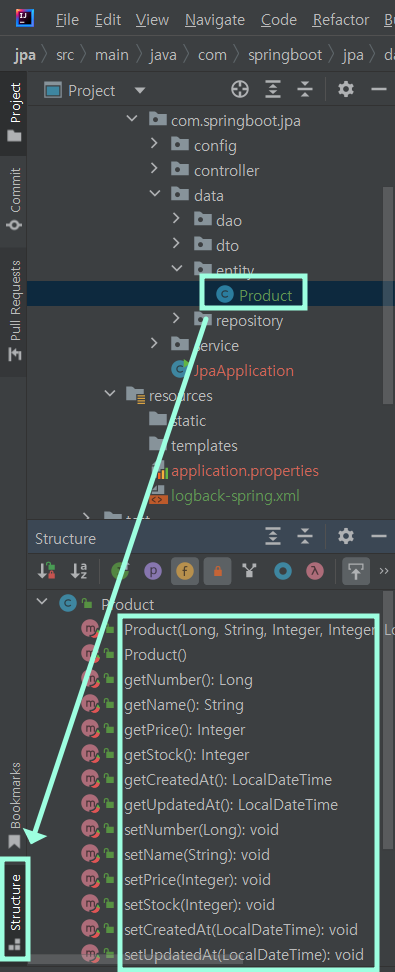The image size is (395, 972).
Task: Collapse the data package
Action: (x=154, y=193)
